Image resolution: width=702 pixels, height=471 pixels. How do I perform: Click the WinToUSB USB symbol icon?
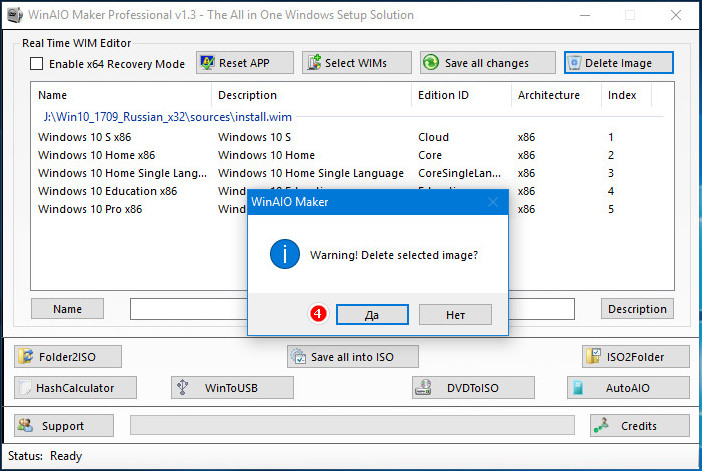pos(183,388)
